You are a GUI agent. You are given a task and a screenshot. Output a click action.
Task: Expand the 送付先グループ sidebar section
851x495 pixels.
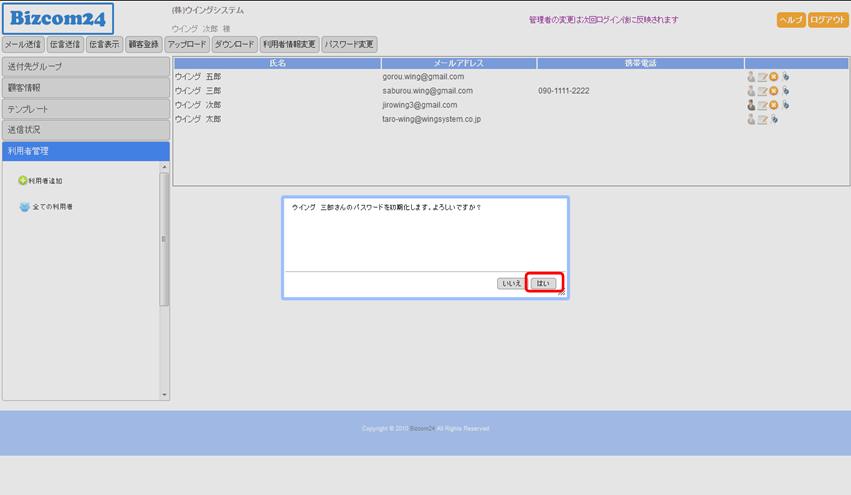(x=85, y=67)
